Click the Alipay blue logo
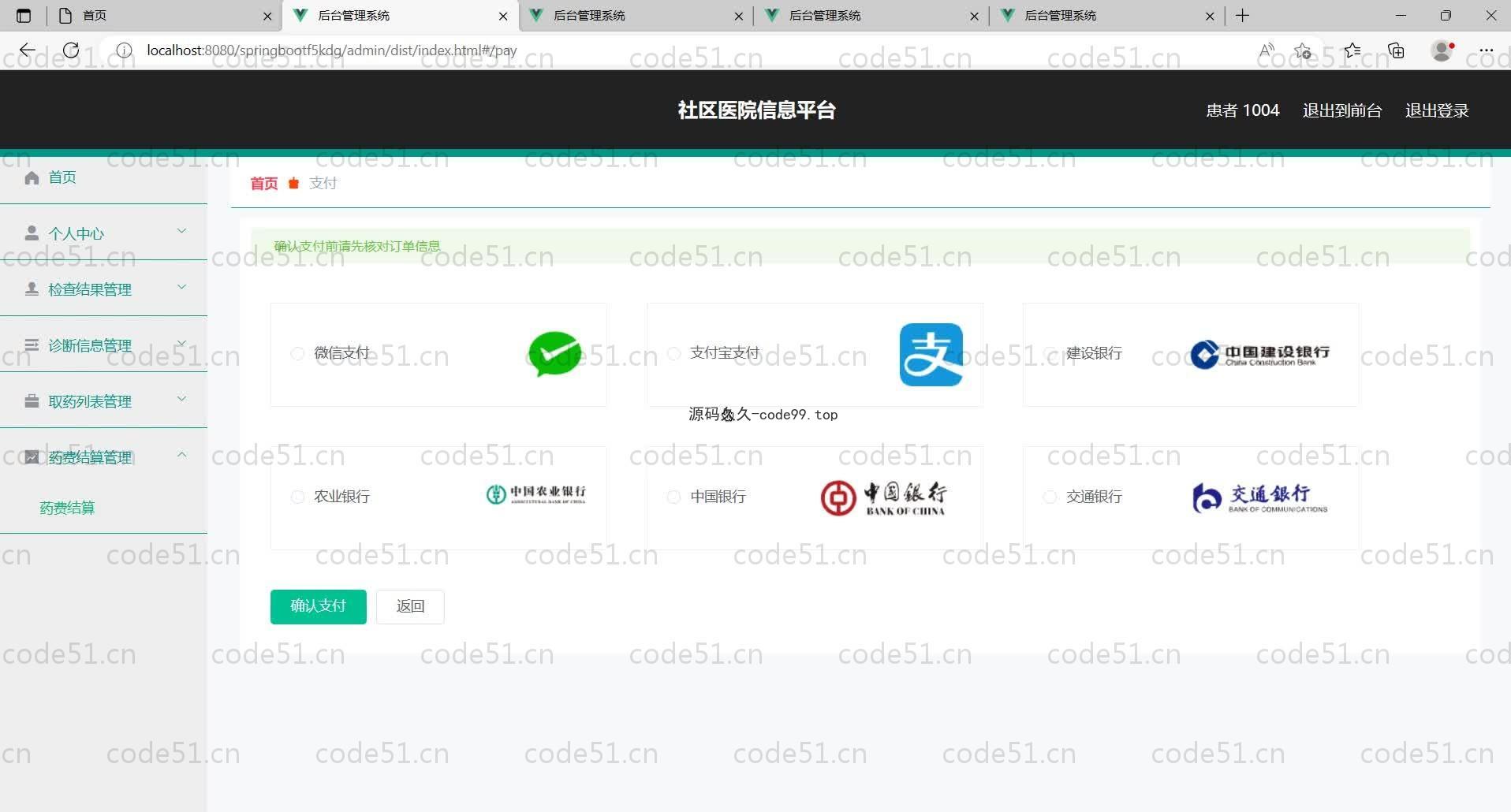 coord(931,355)
